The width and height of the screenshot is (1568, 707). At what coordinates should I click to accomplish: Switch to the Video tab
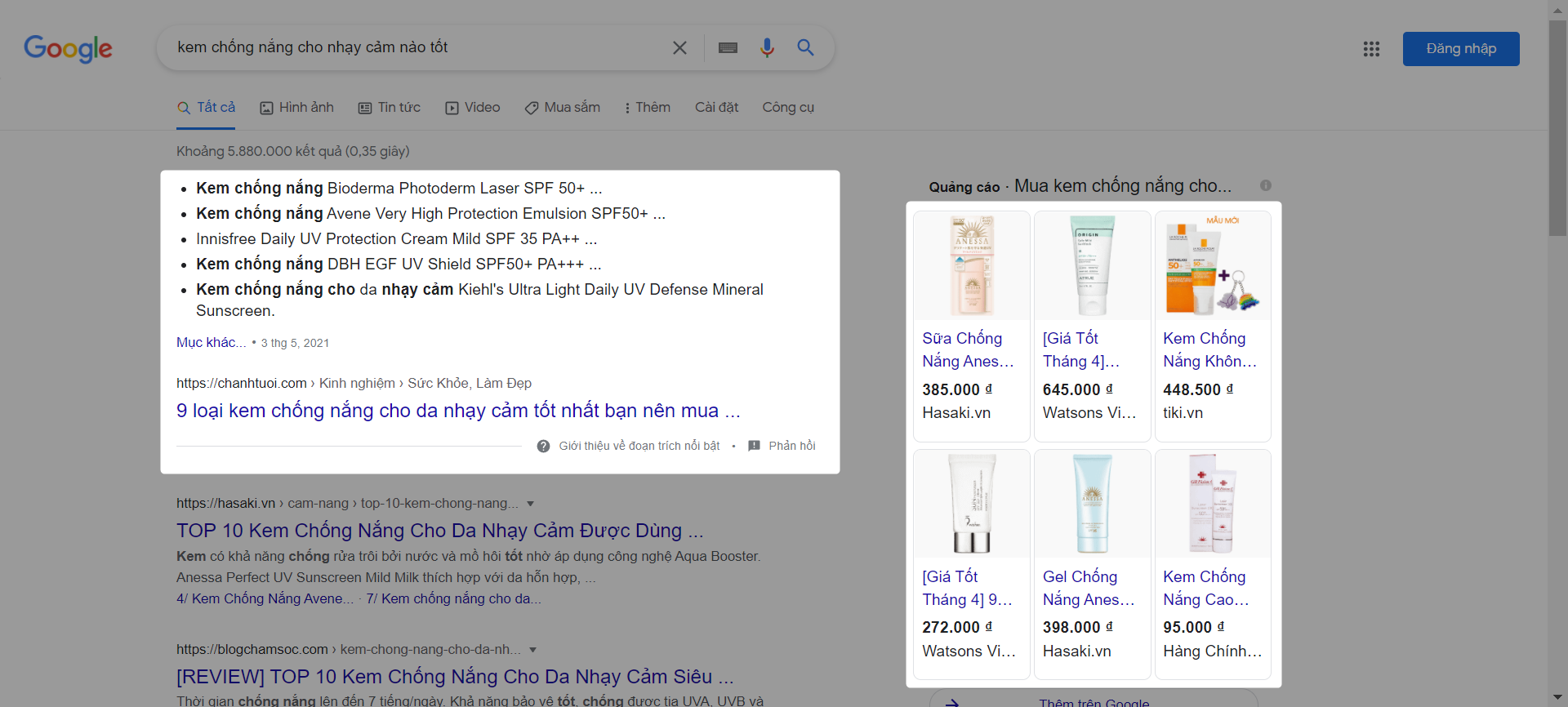click(472, 108)
